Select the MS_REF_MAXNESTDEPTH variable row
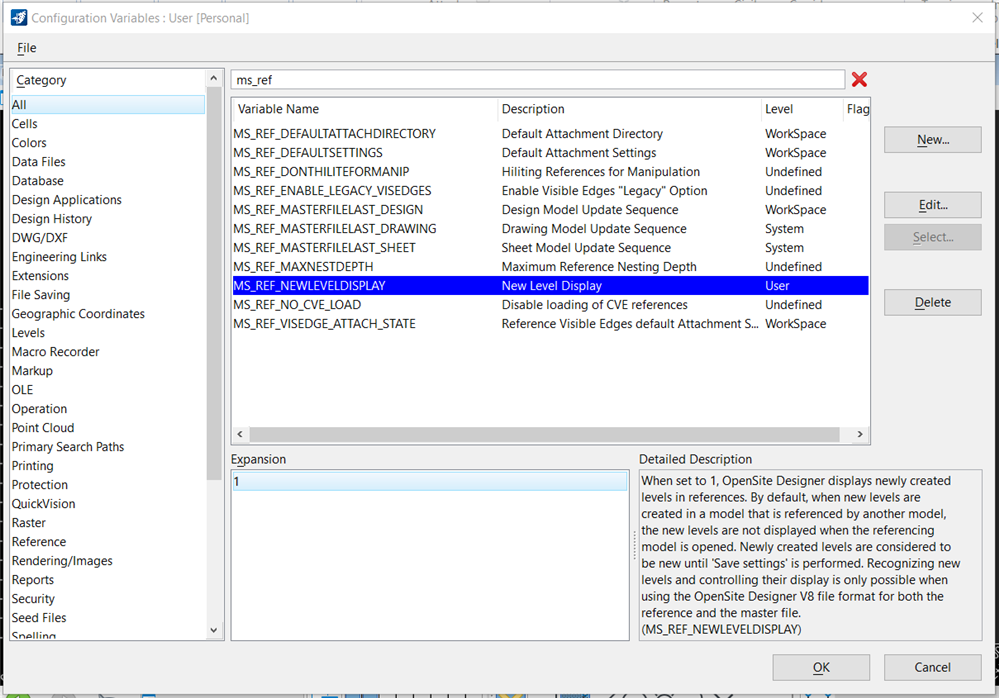The height and width of the screenshot is (698, 999). (550, 267)
